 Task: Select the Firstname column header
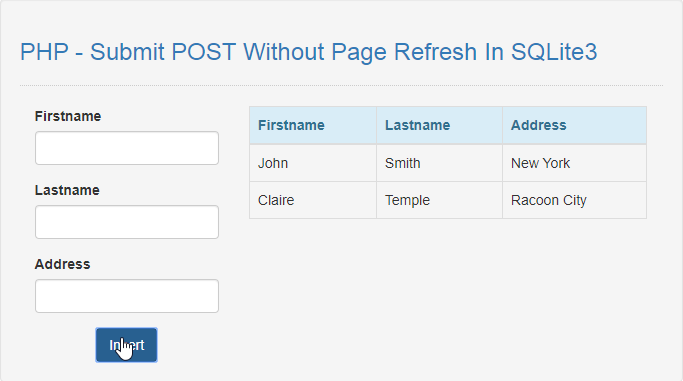(x=313, y=125)
